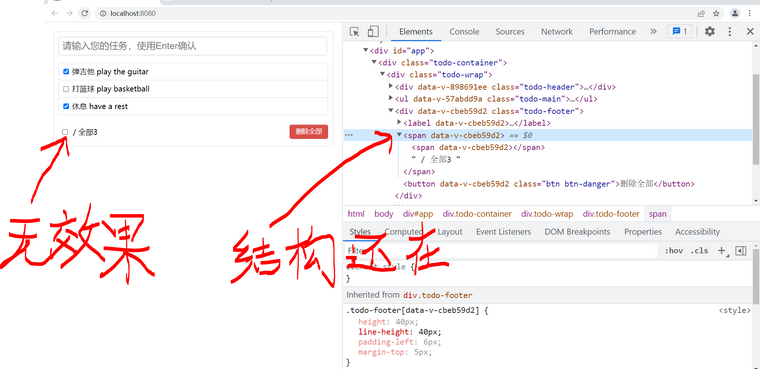Select div.todo-wrap breadcrumb
The height and width of the screenshot is (369, 760).
click(547, 214)
